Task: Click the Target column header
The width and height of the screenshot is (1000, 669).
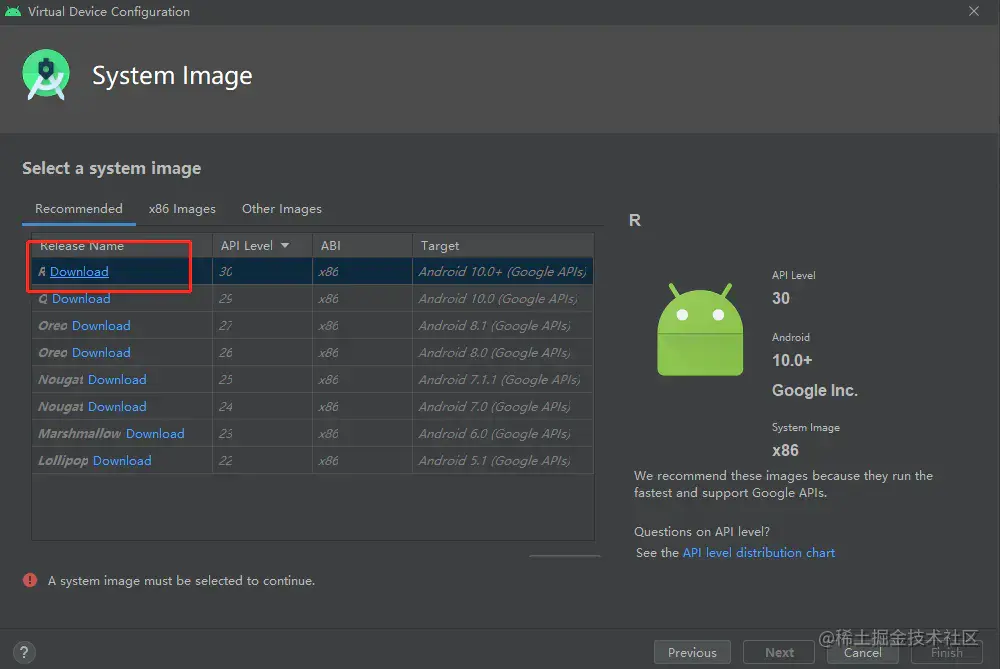Action: pyautogui.click(x=503, y=246)
